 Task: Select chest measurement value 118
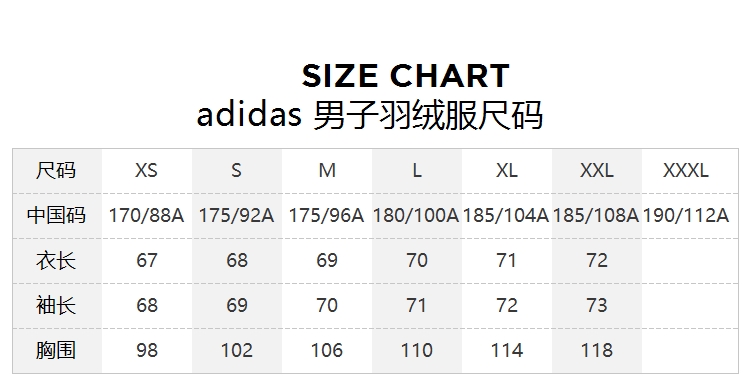tap(596, 351)
